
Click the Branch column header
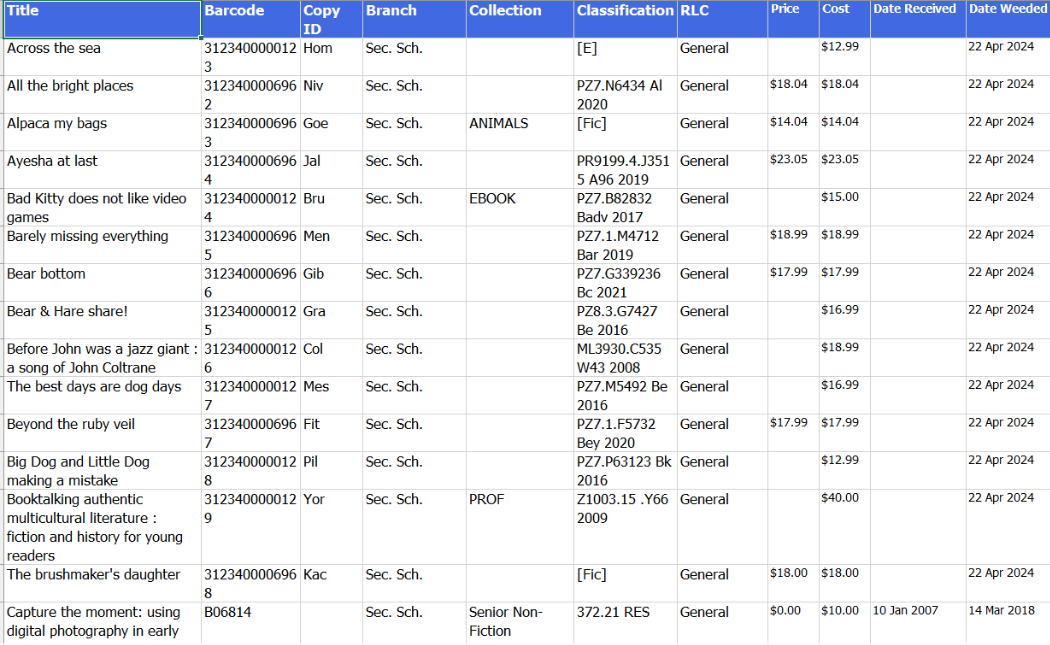pyautogui.click(x=415, y=19)
